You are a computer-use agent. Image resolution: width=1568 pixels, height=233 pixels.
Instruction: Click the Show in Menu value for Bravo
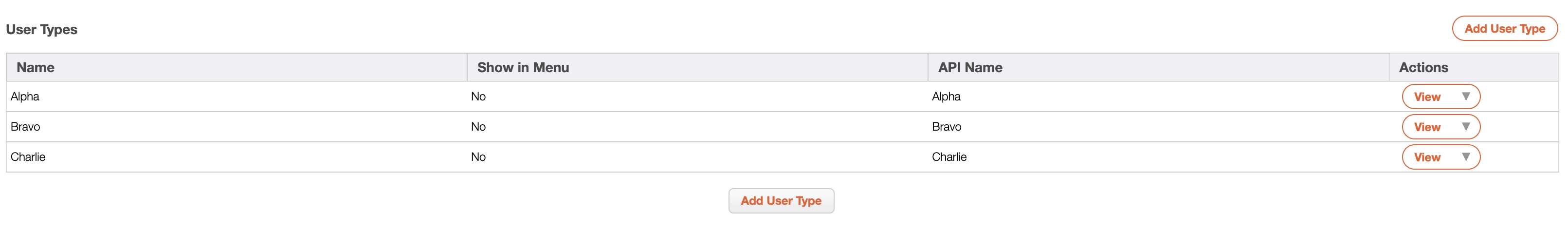[478, 127]
